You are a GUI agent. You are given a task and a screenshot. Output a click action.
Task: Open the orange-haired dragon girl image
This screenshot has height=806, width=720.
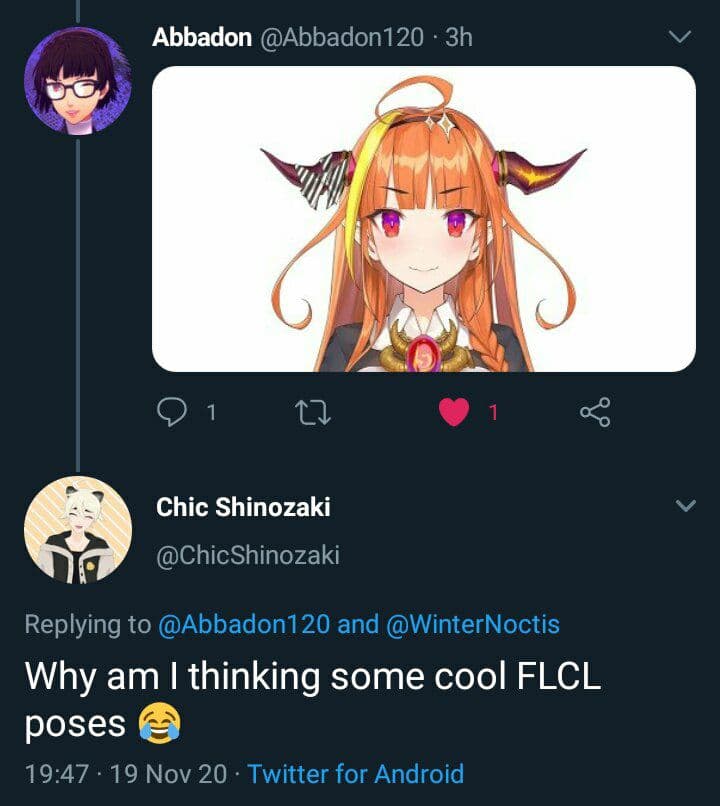coord(424,219)
